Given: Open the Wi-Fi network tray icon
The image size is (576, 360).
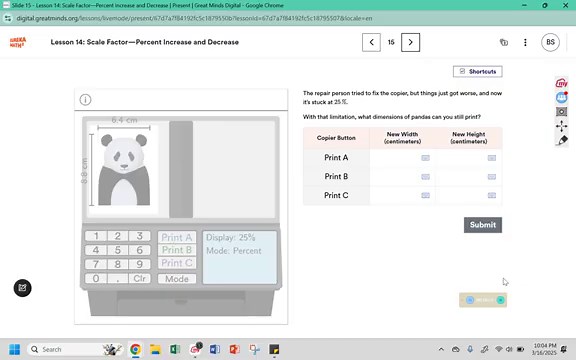Looking at the screenshot, I should pyautogui.click(x=498, y=349).
